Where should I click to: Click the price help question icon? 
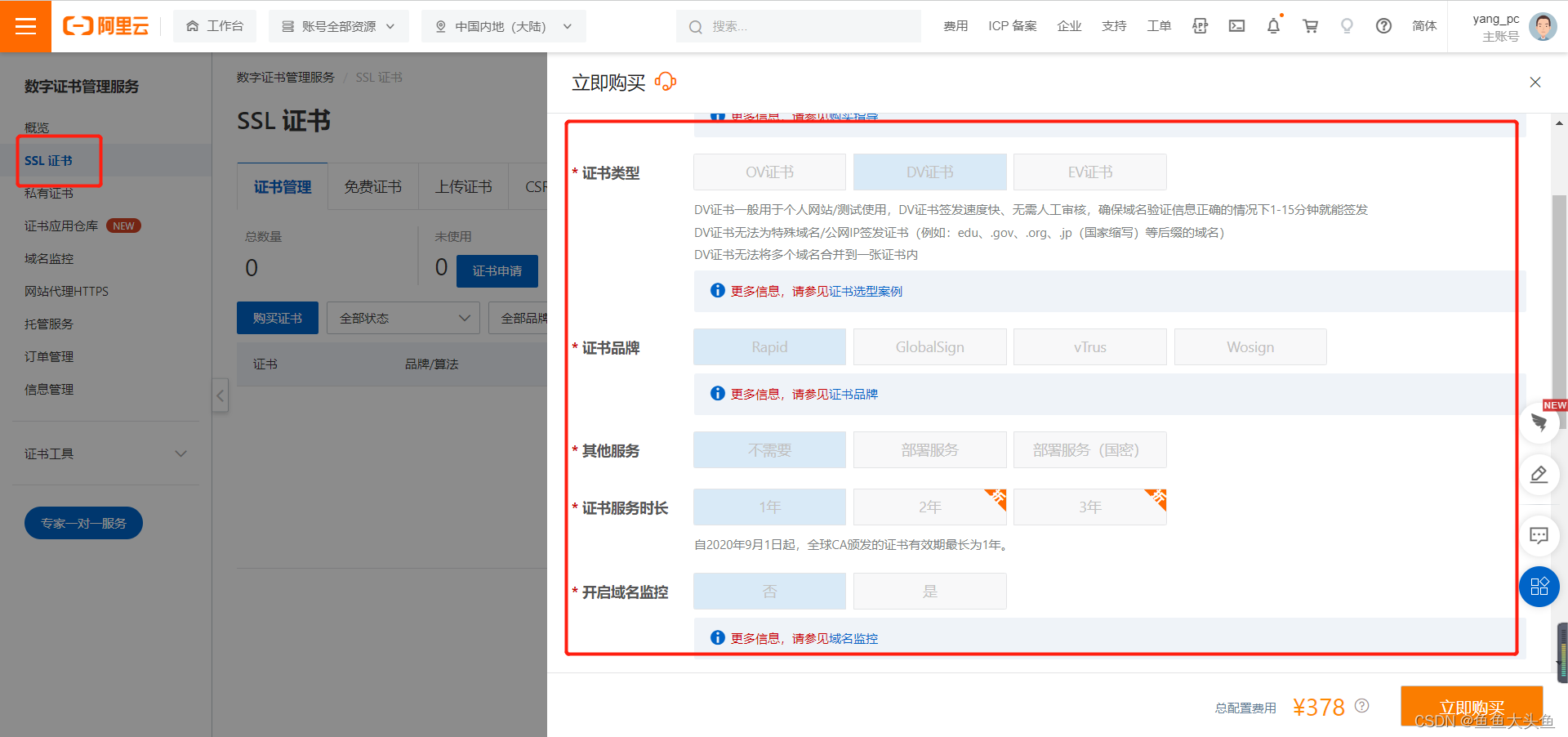1361,706
